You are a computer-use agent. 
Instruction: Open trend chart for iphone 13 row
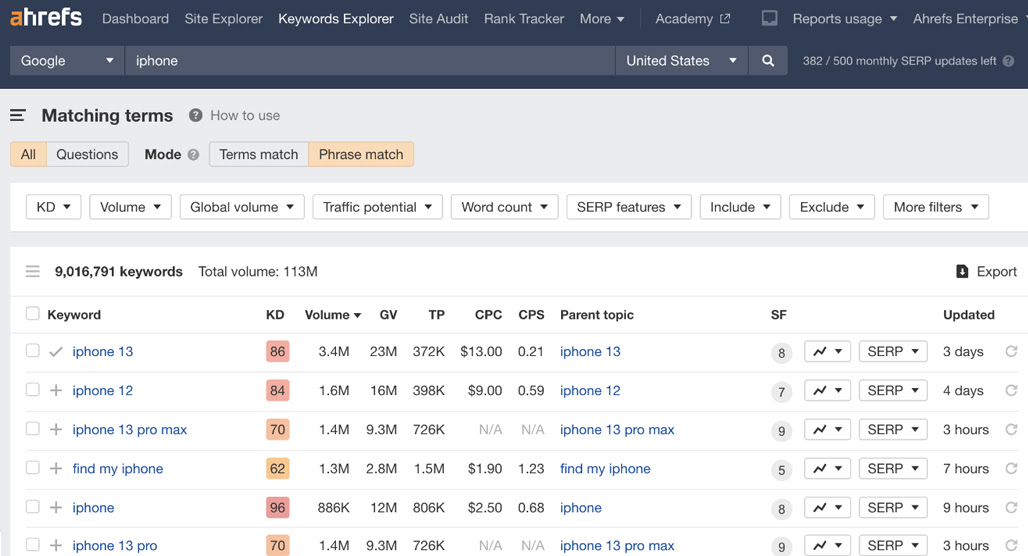(827, 351)
